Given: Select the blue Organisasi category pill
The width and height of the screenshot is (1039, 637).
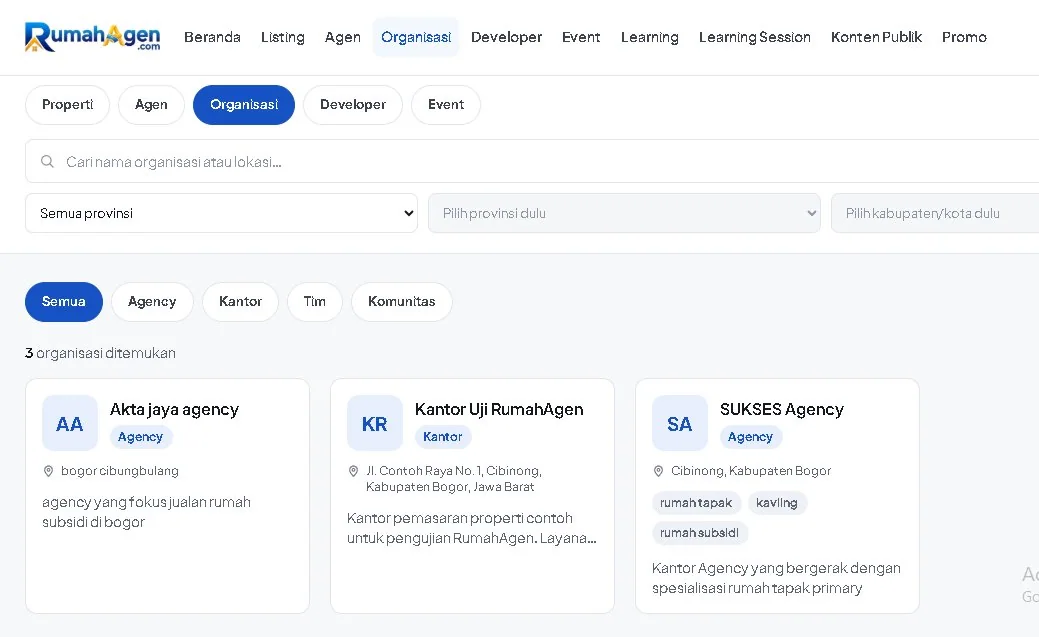Looking at the screenshot, I should point(244,105).
